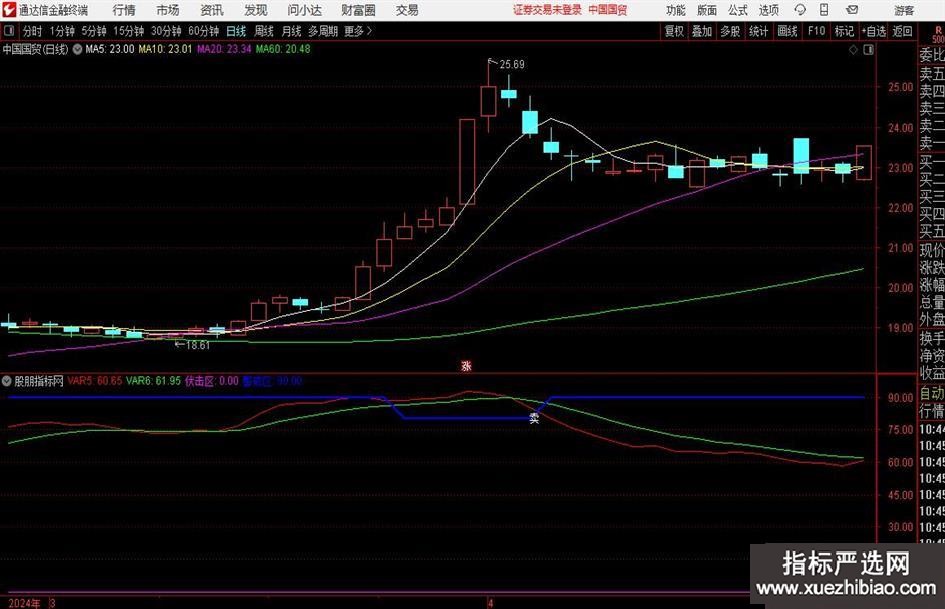Select the 周线 weekly period tab
The height and width of the screenshot is (609, 945).
[x=263, y=31]
